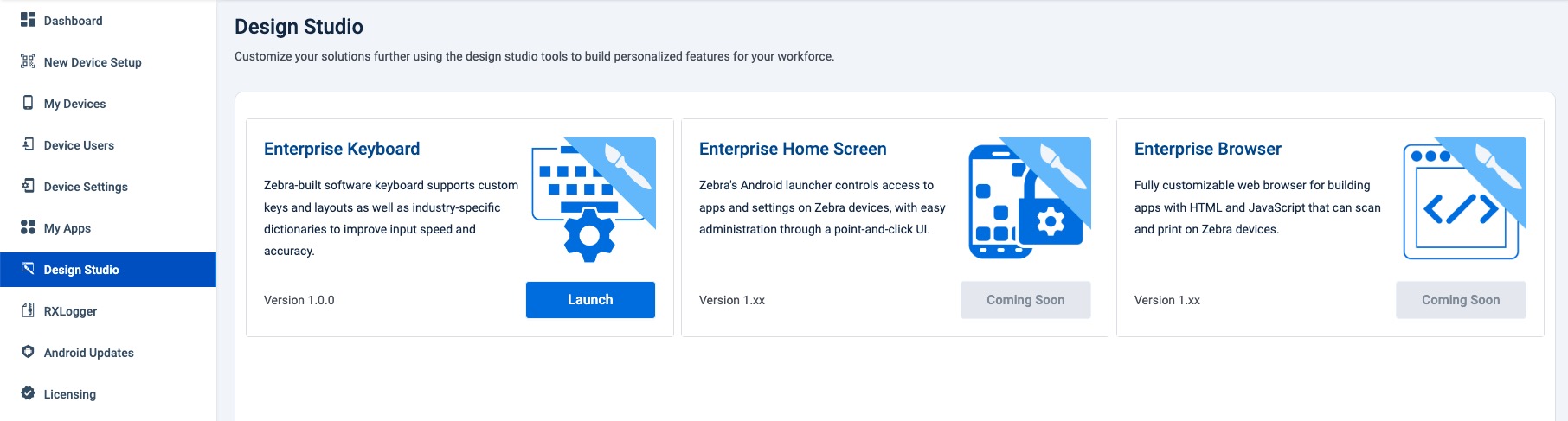Click the My Devices phone icon
The height and width of the screenshot is (421, 1568).
point(28,103)
